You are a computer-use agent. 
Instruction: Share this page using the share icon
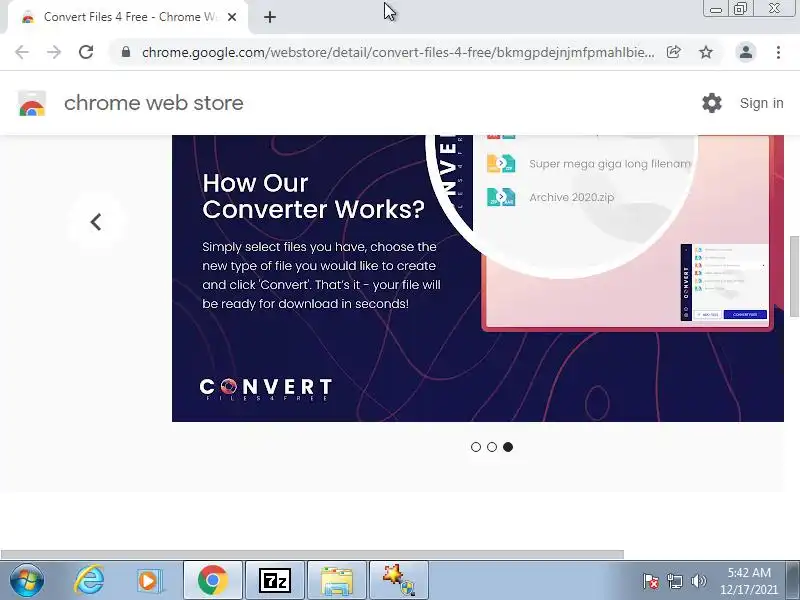[673, 52]
